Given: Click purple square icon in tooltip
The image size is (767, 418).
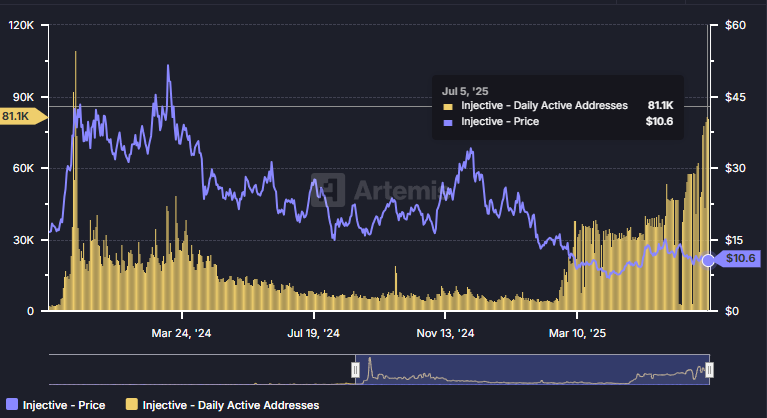Looking at the screenshot, I should (x=448, y=122).
